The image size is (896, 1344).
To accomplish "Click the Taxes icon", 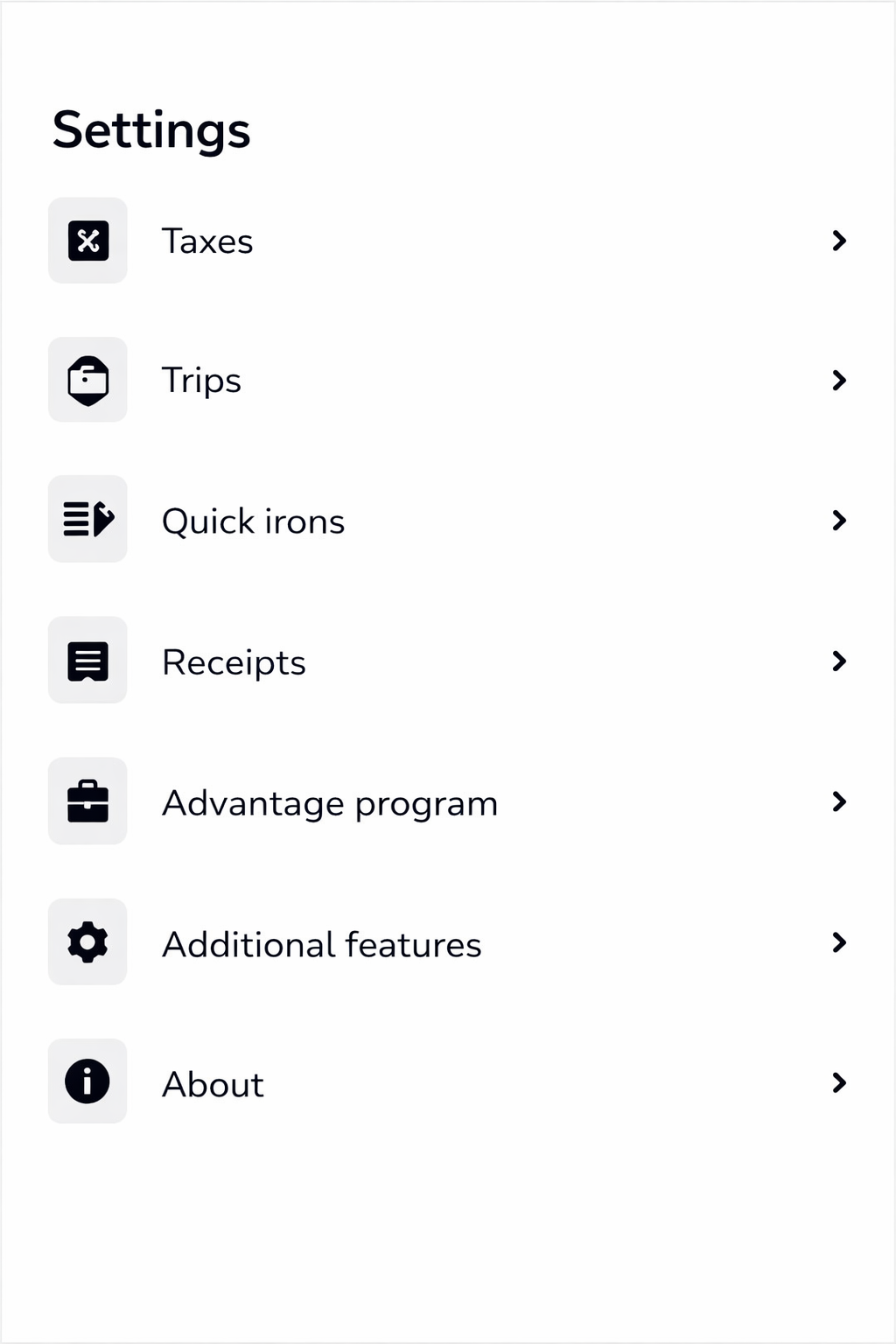I will click(87, 241).
